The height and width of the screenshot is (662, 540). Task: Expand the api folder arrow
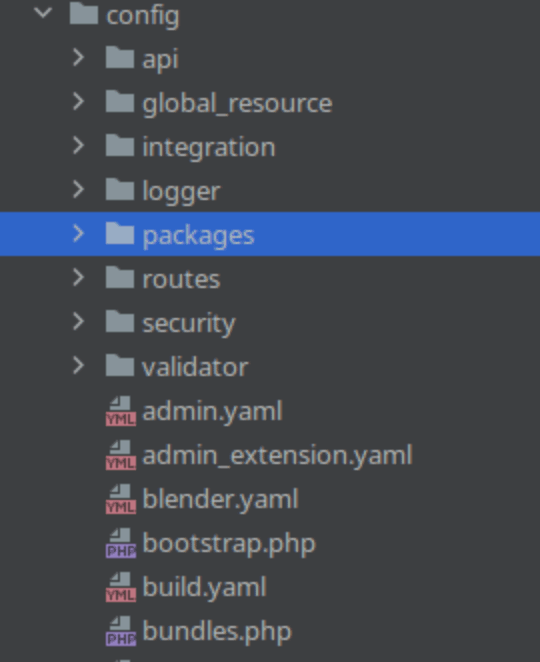(x=79, y=57)
